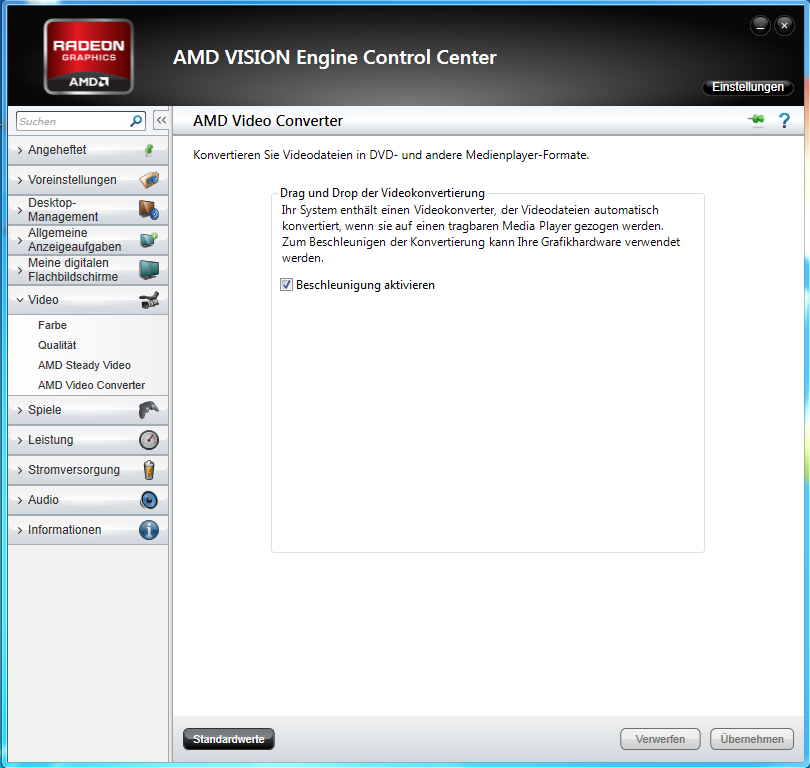The image size is (810, 768).
Task: Click the AMD Video Converter page title
Action: (268, 121)
